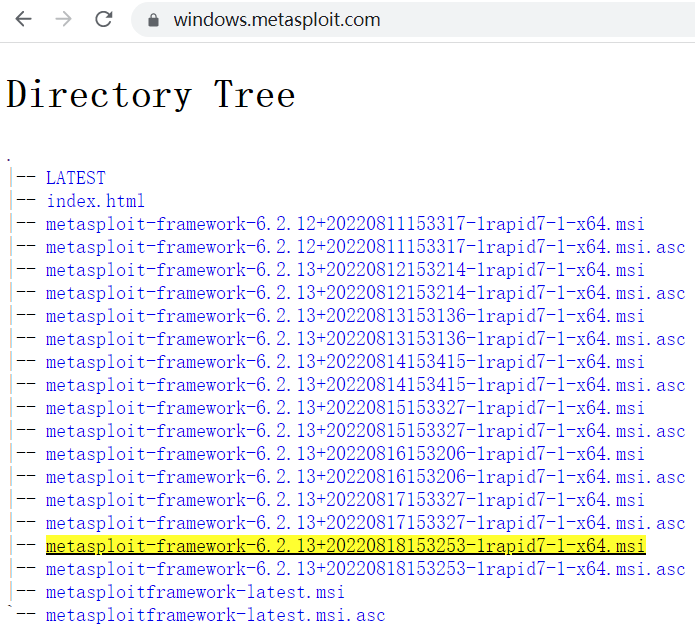Open 6.2.13+20220813153136 x64.msi.asc signature

click(x=366, y=339)
